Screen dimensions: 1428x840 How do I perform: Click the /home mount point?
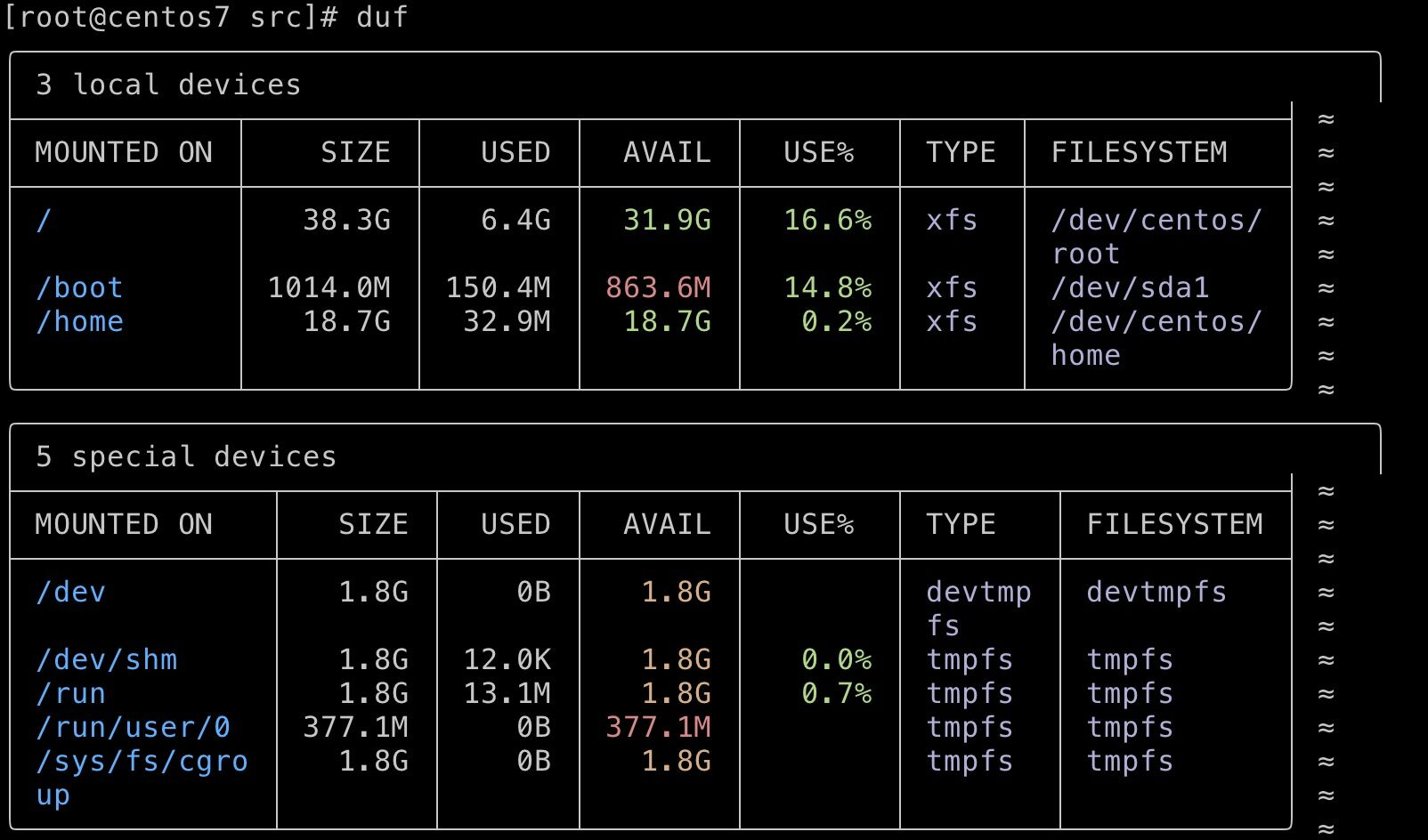(79, 322)
